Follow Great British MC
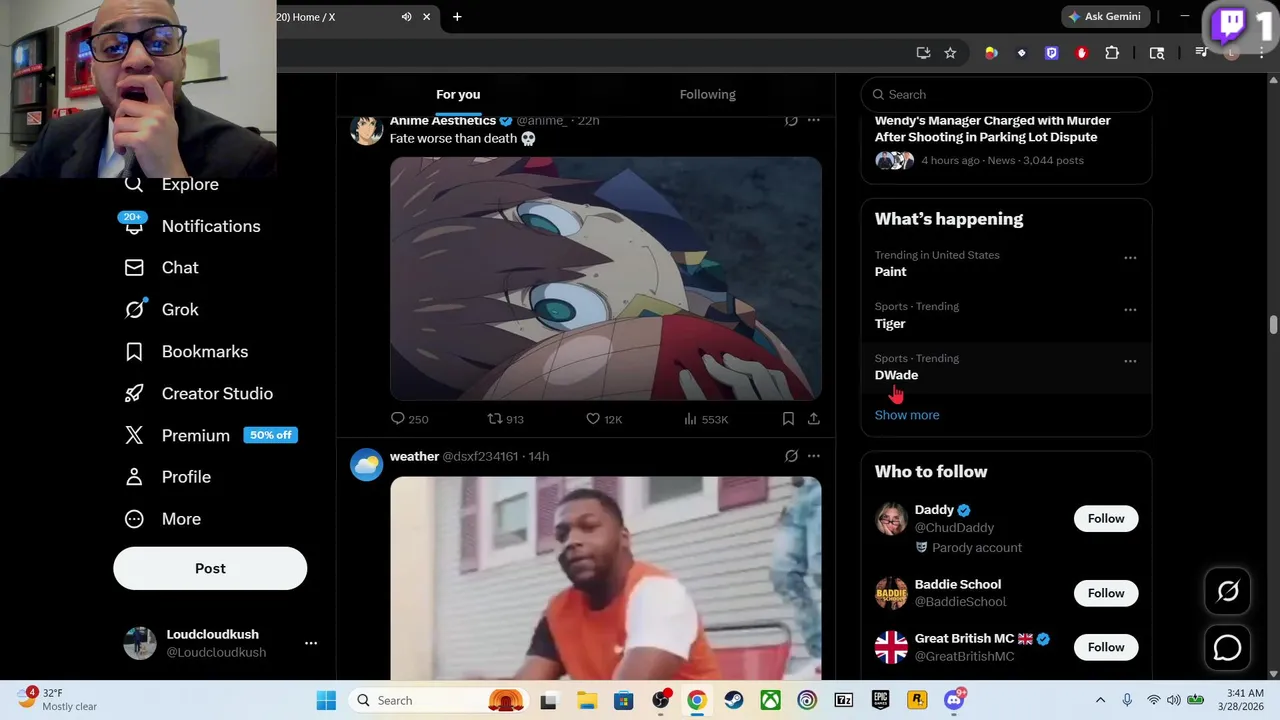Image resolution: width=1280 pixels, height=720 pixels. coord(1106,647)
